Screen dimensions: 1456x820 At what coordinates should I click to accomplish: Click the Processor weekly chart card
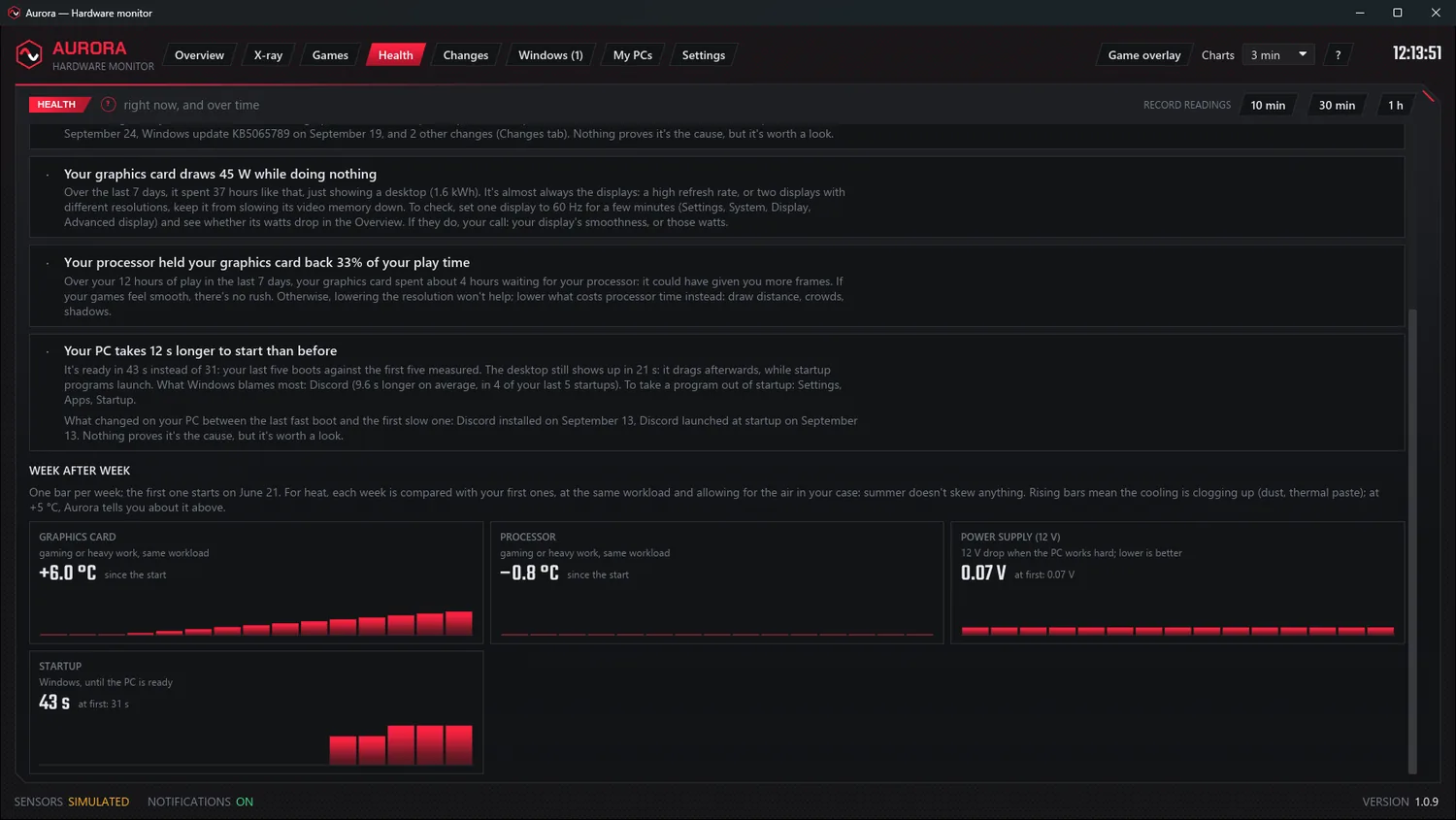(x=716, y=582)
